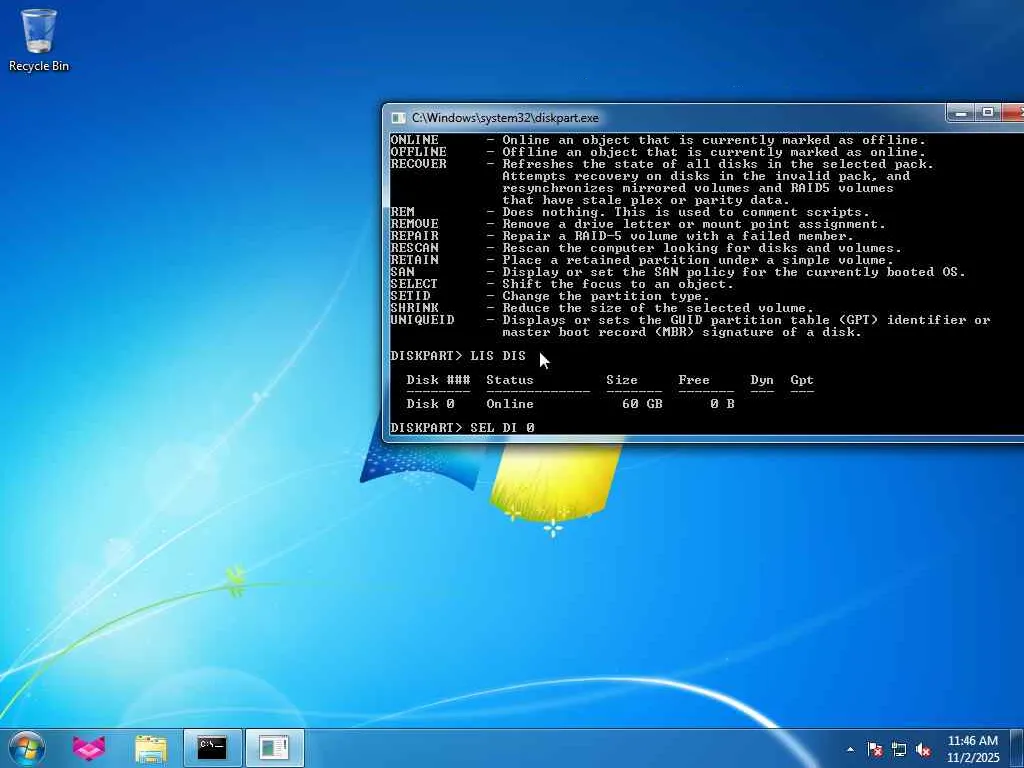Show hidden system tray icons arrow
This screenshot has height=768, width=1024.
[x=850, y=749]
